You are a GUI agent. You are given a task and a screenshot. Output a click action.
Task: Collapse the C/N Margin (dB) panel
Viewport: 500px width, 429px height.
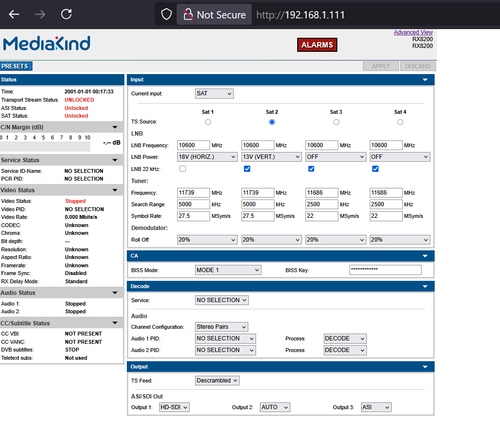(115, 127)
